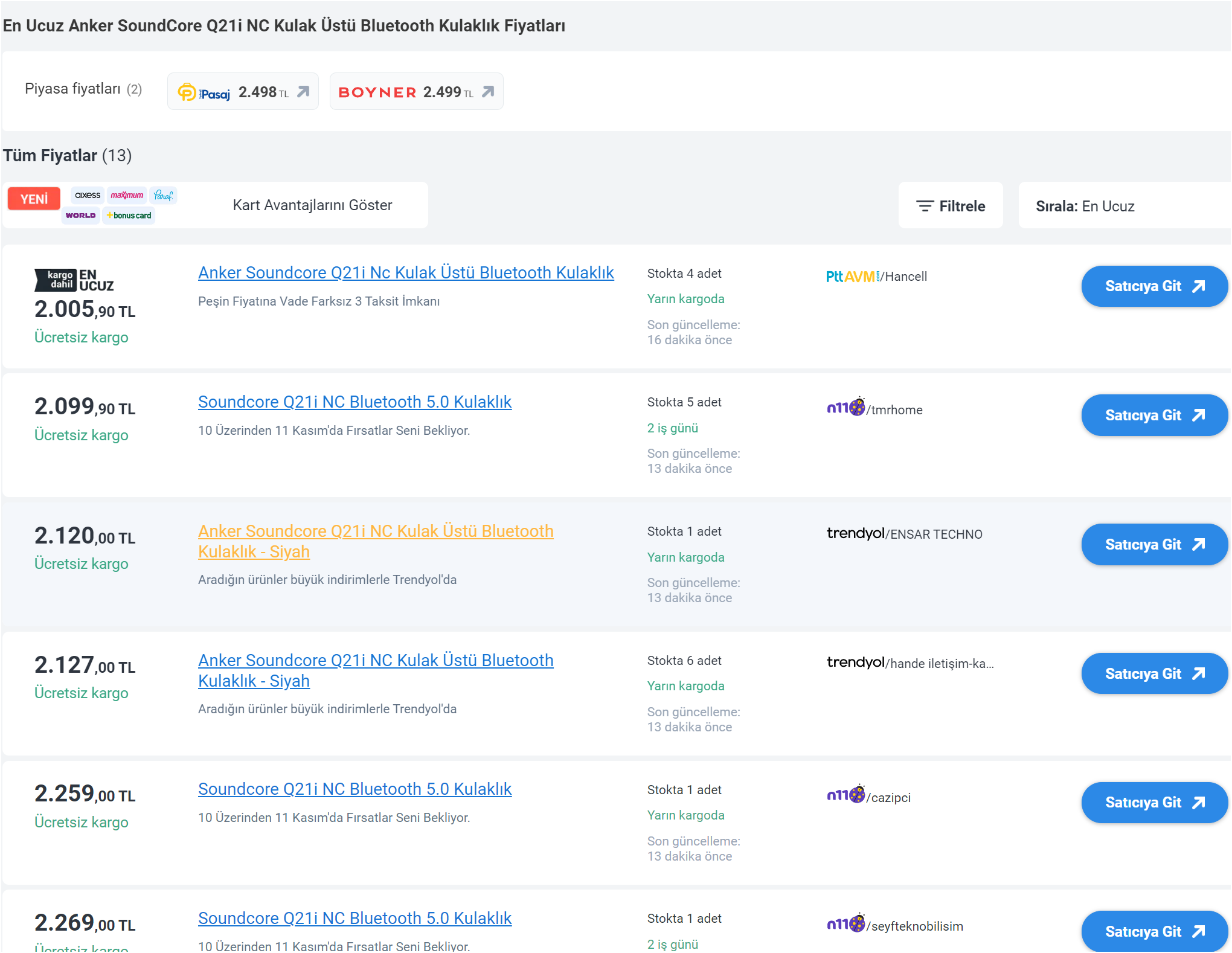Click the YENİ badge near the card logos
Screen dimensions: 1232x953
pos(34,199)
